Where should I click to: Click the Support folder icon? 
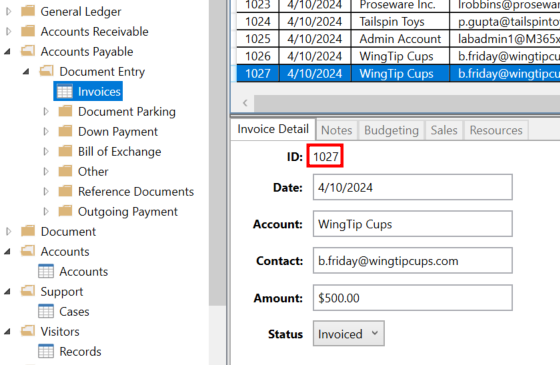pos(28,291)
